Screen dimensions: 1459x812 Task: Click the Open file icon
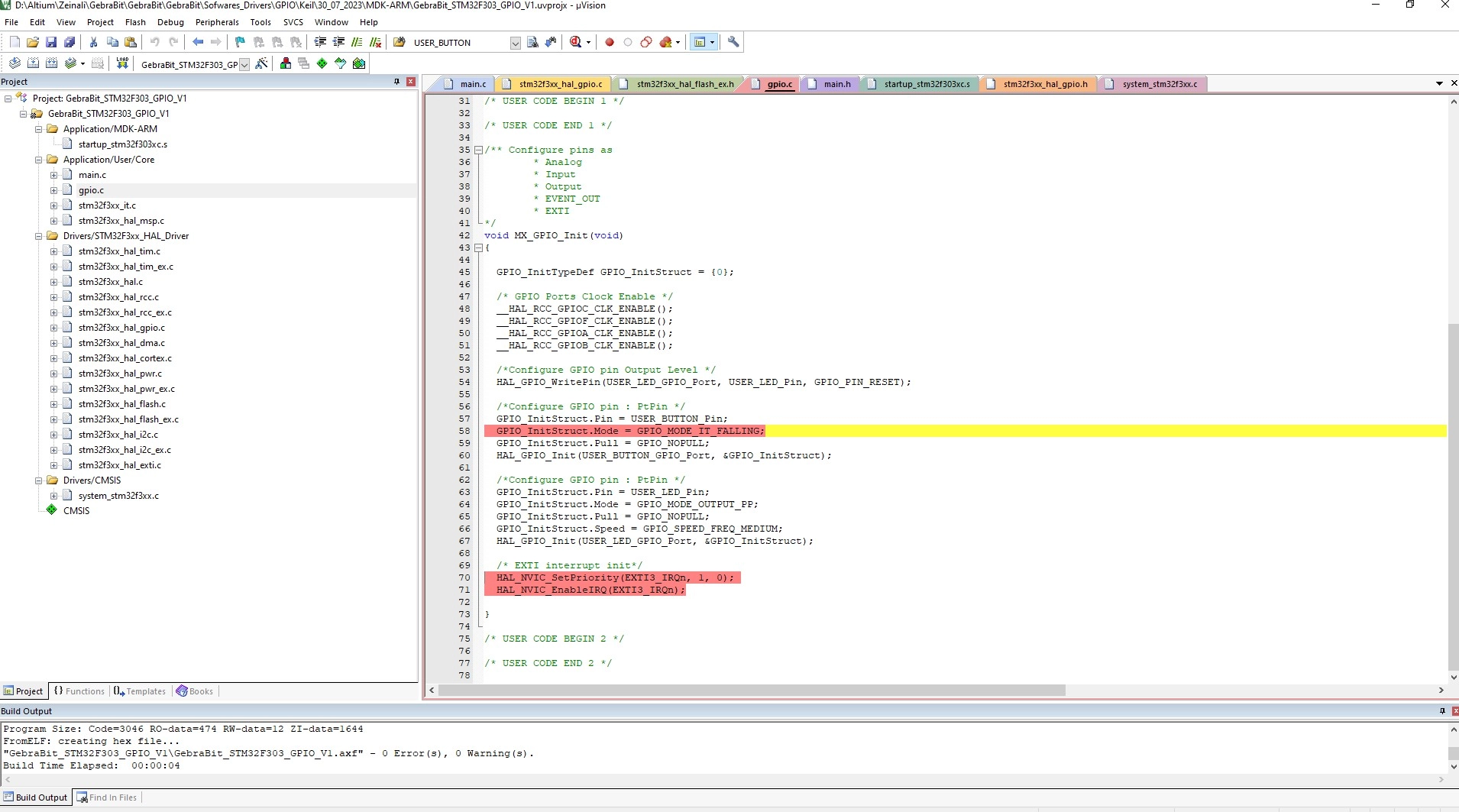click(x=33, y=43)
